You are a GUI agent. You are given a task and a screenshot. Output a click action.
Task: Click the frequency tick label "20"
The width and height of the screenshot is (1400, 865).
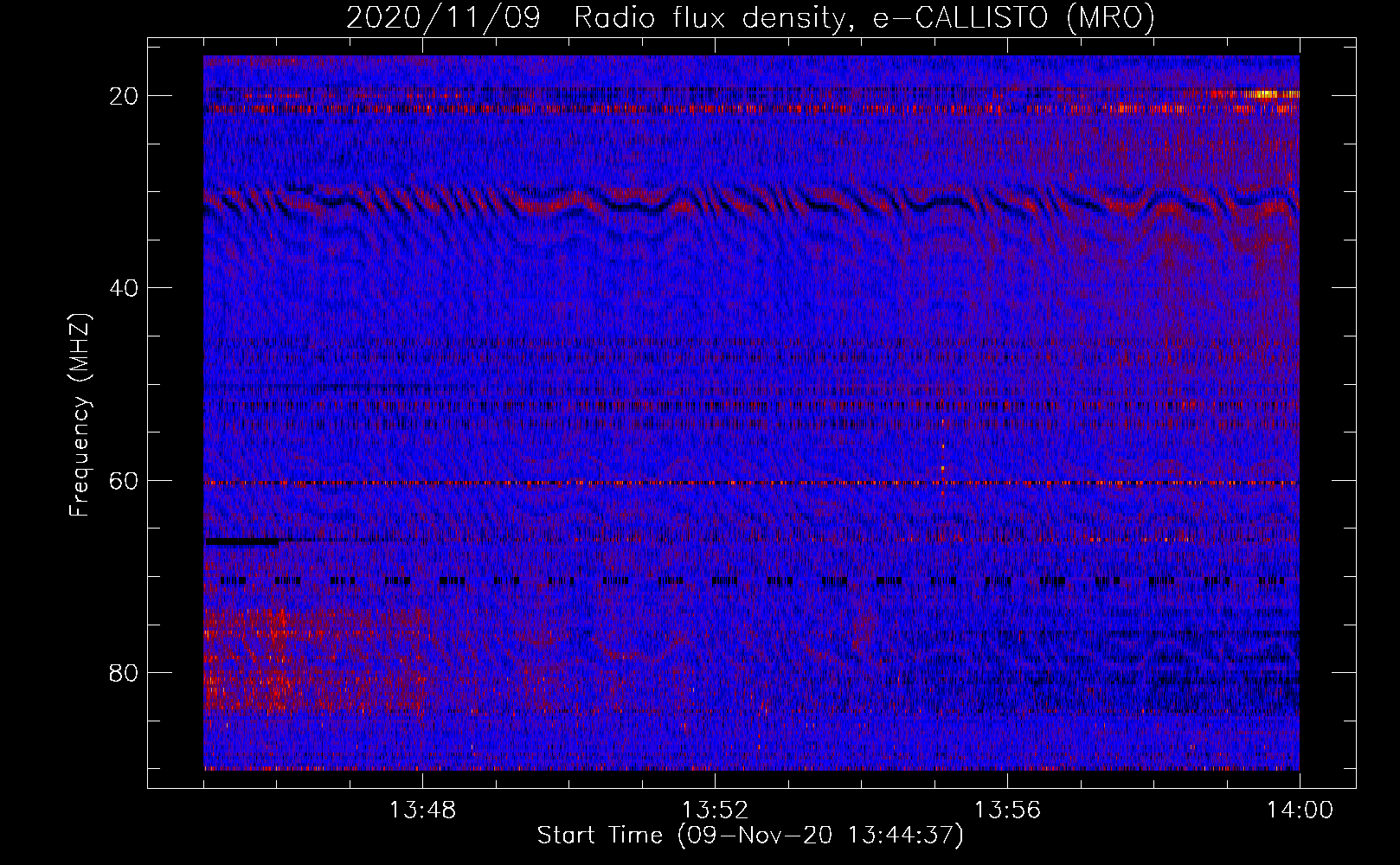(125, 95)
